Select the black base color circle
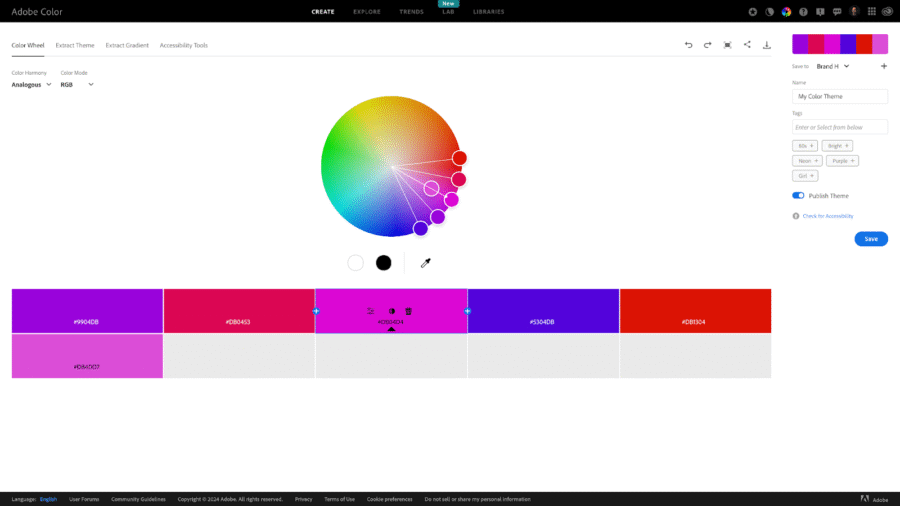 383,263
